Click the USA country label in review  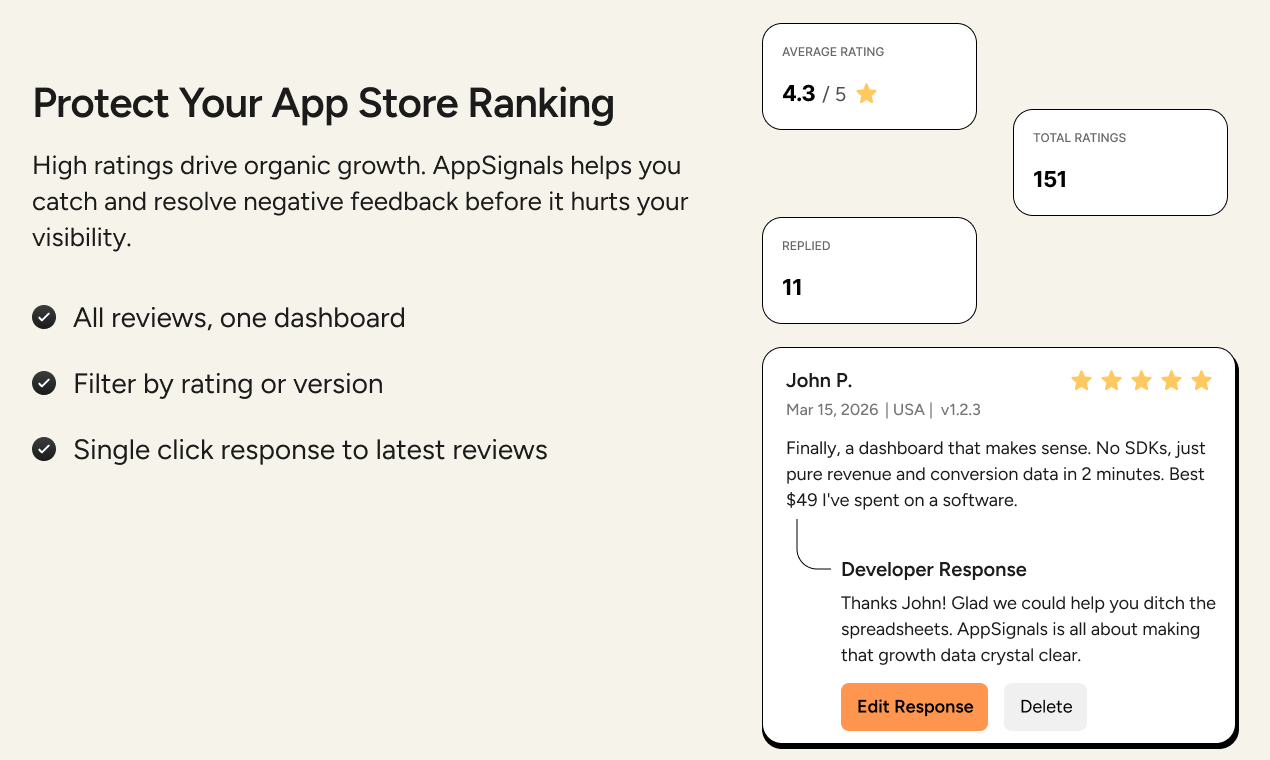910,410
